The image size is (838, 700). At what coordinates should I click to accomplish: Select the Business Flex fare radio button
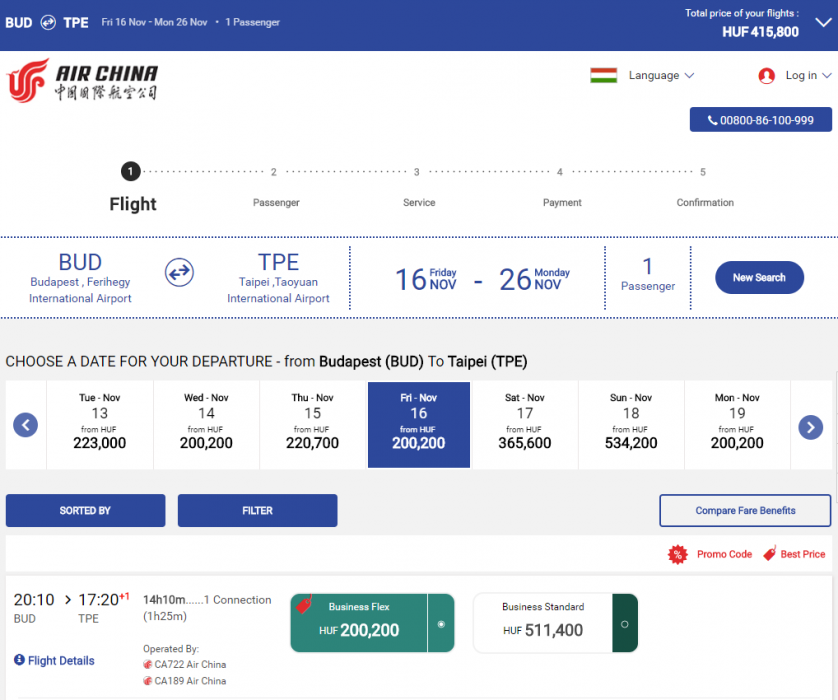(x=441, y=624)
